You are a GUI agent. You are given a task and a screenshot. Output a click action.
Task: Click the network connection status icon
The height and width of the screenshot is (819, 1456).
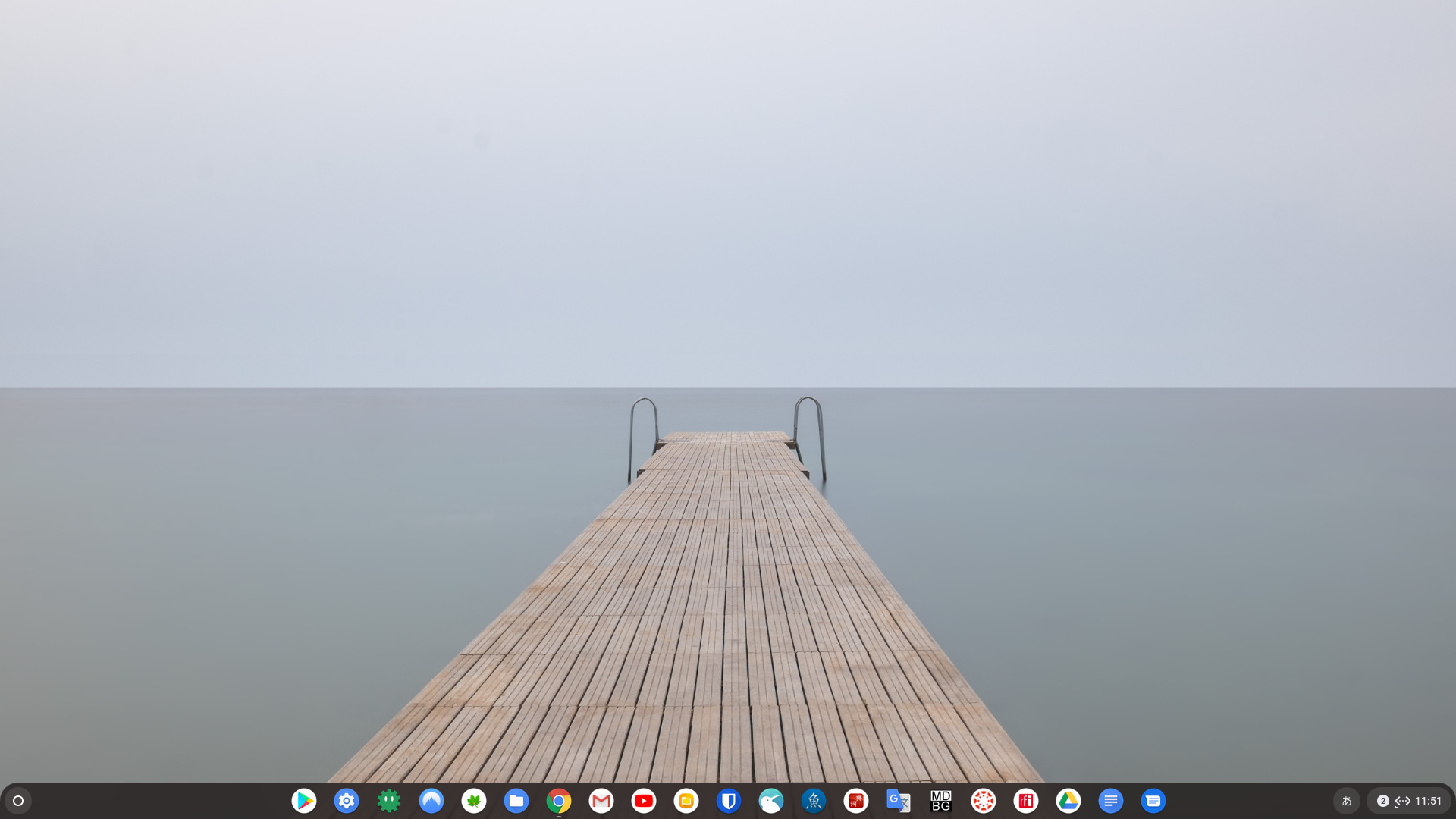click(1403, 801)
